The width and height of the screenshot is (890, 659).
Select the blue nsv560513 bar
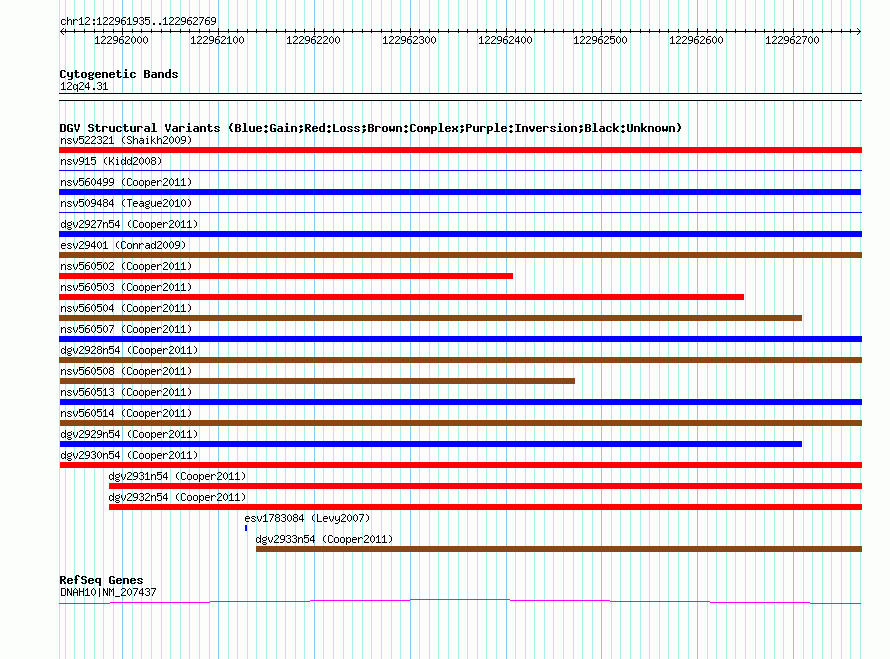[460, 402]
